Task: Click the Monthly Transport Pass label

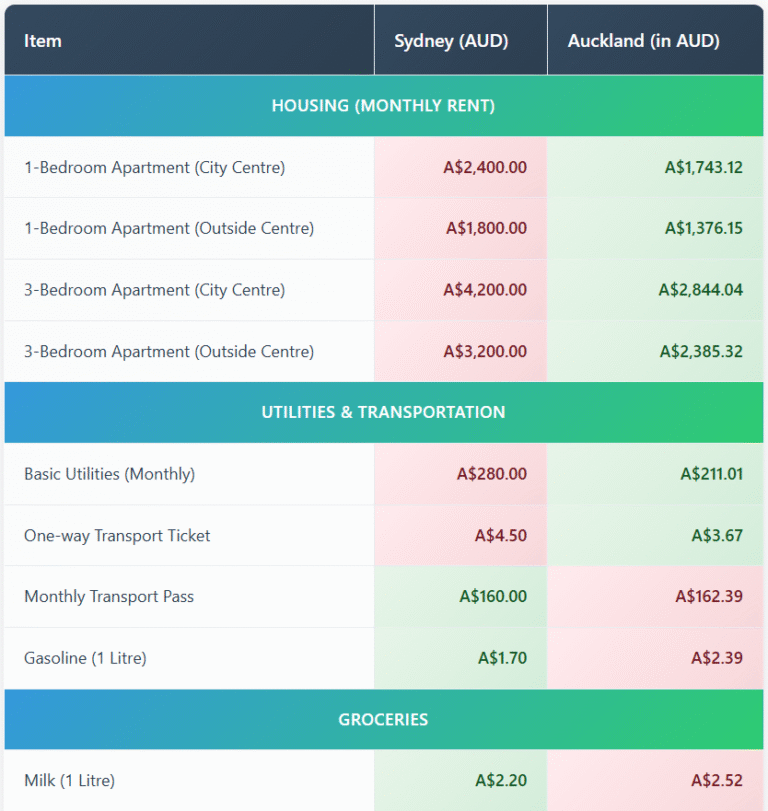Action: pyautogui.click(x=109, y=597)
